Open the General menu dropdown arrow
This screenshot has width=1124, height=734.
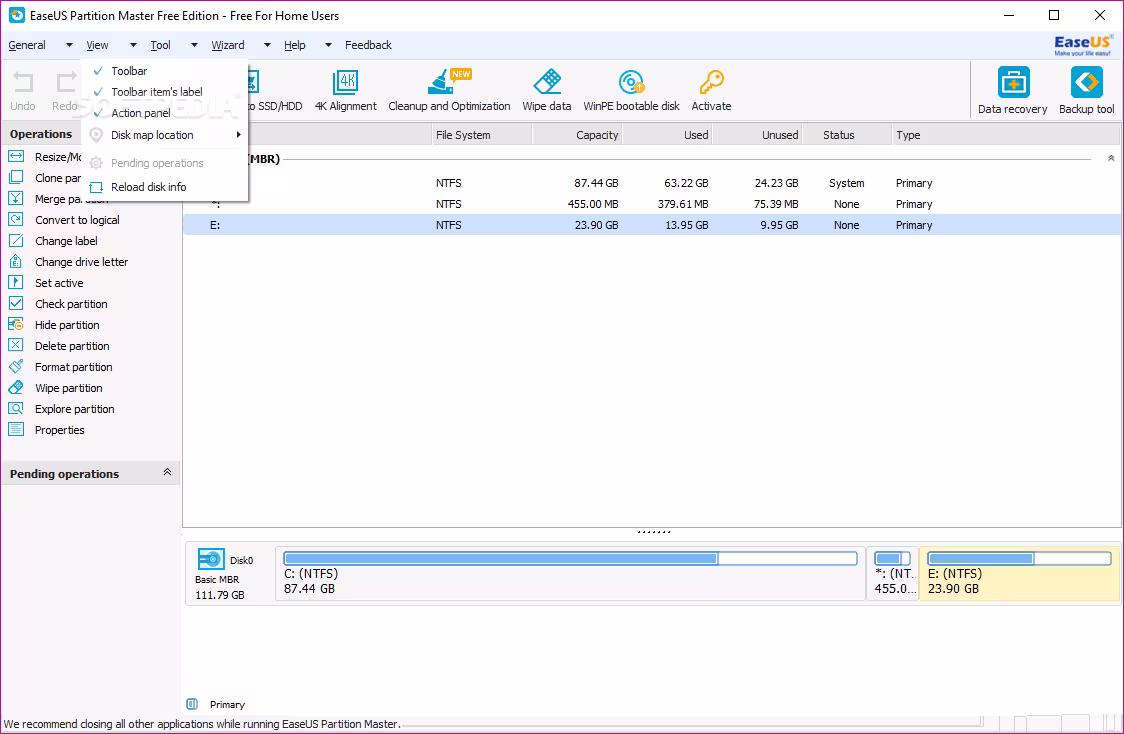coord(69,45)
